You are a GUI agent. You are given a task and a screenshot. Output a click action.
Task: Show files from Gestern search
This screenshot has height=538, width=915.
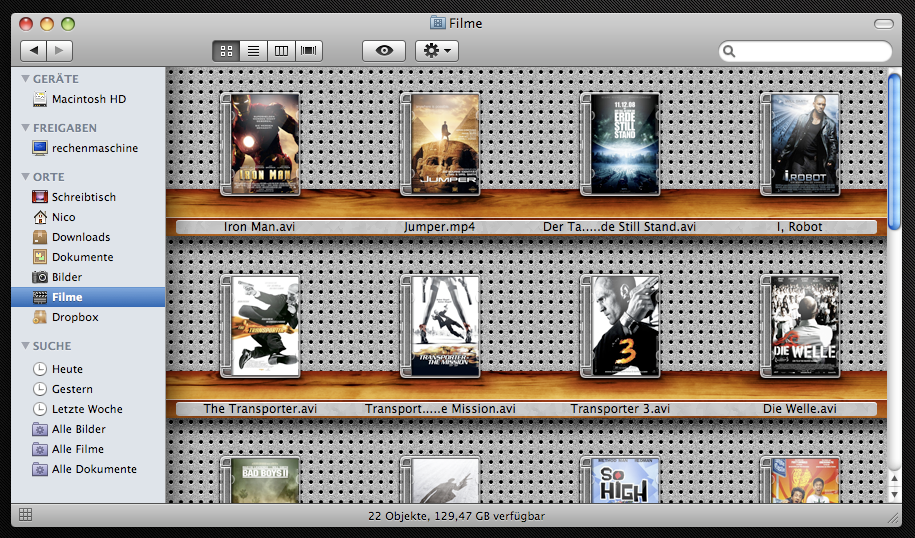click(88, 389)
